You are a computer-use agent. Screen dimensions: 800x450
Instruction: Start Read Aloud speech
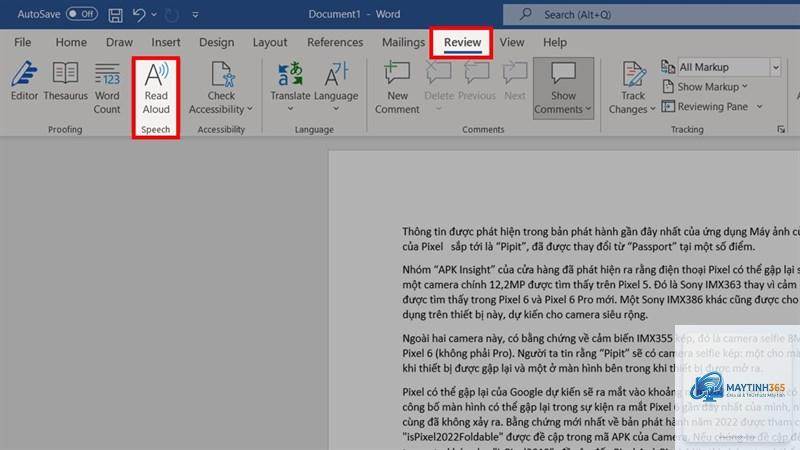(156, 88)
